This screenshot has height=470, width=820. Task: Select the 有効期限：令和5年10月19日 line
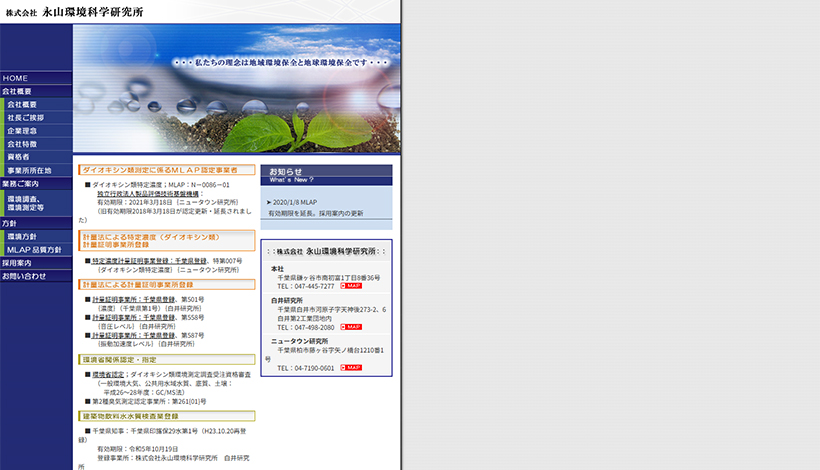tap(138, 449)
